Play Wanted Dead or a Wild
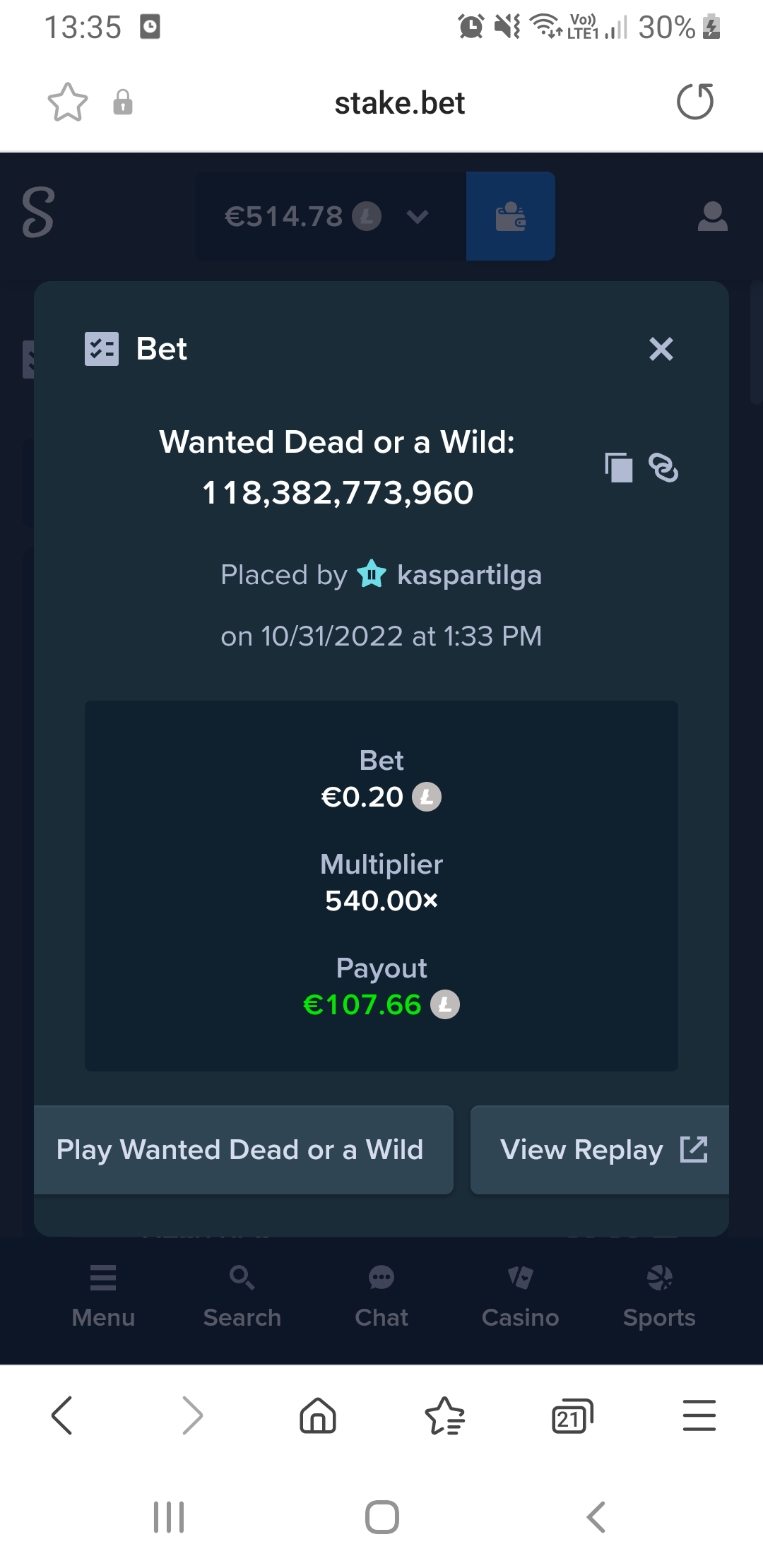The image size is (763, 1568). point(244,1150)
